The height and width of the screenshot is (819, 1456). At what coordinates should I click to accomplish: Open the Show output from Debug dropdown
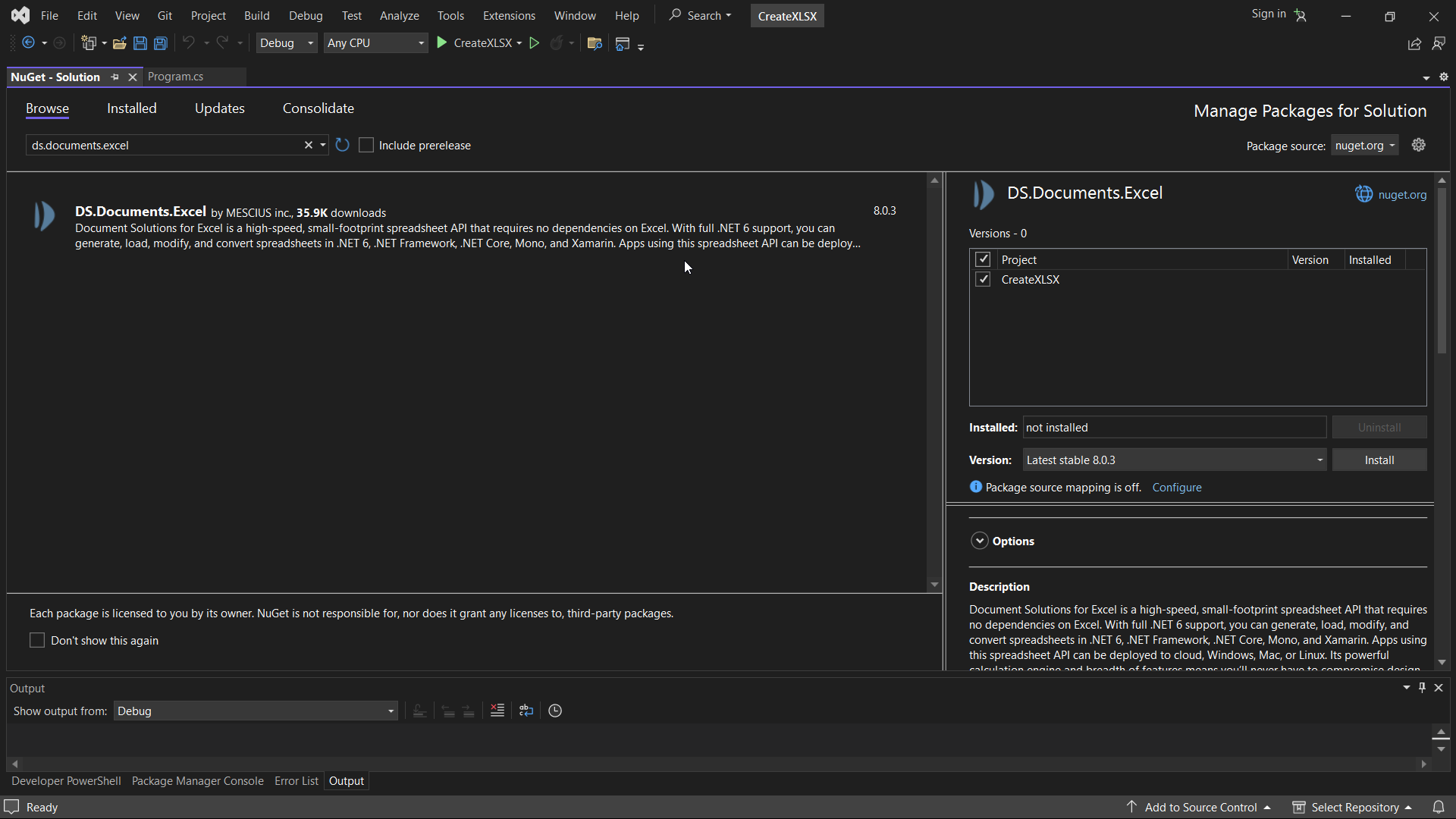(256, 711)
